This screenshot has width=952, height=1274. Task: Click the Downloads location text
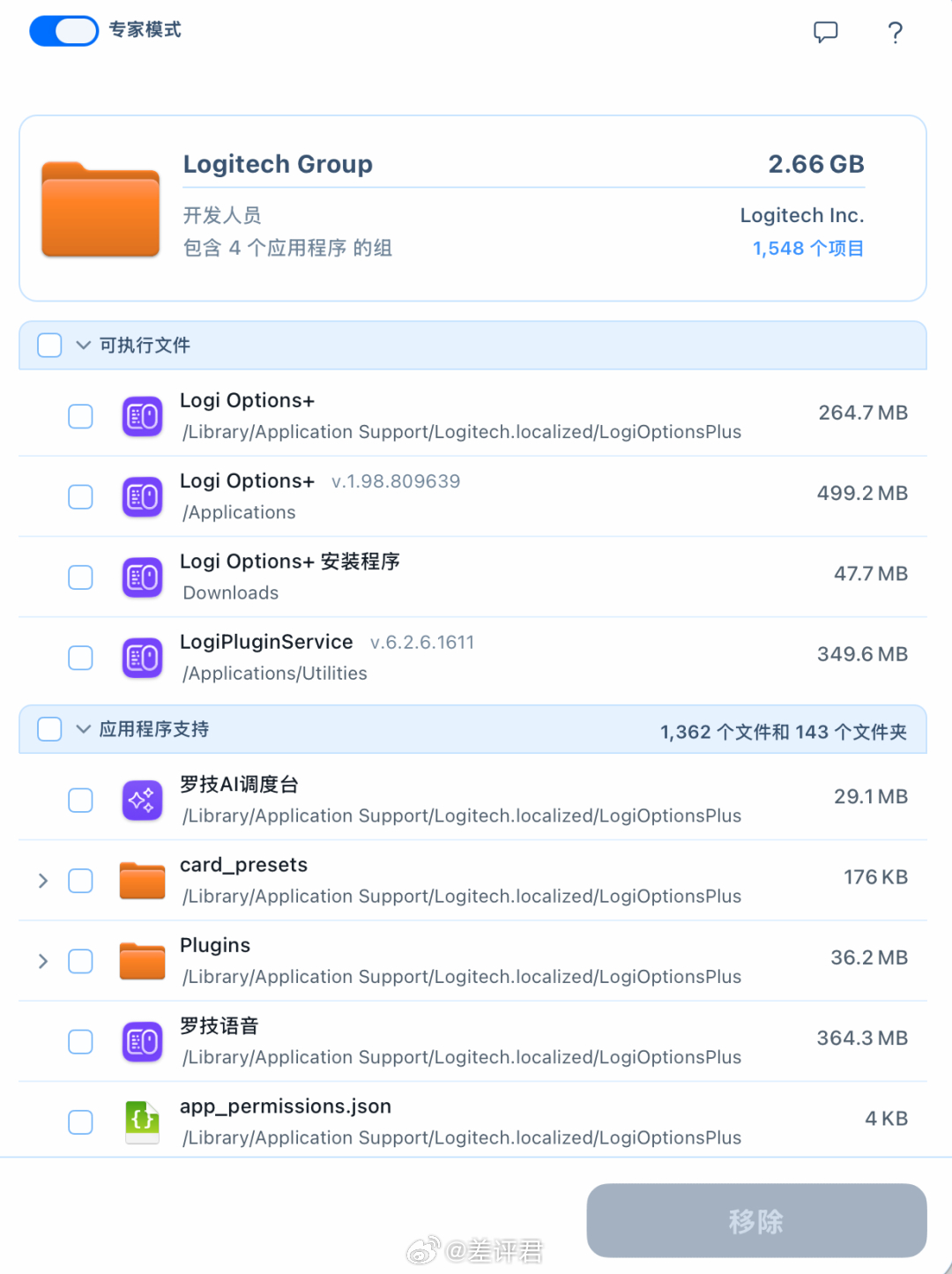point(231,593)
